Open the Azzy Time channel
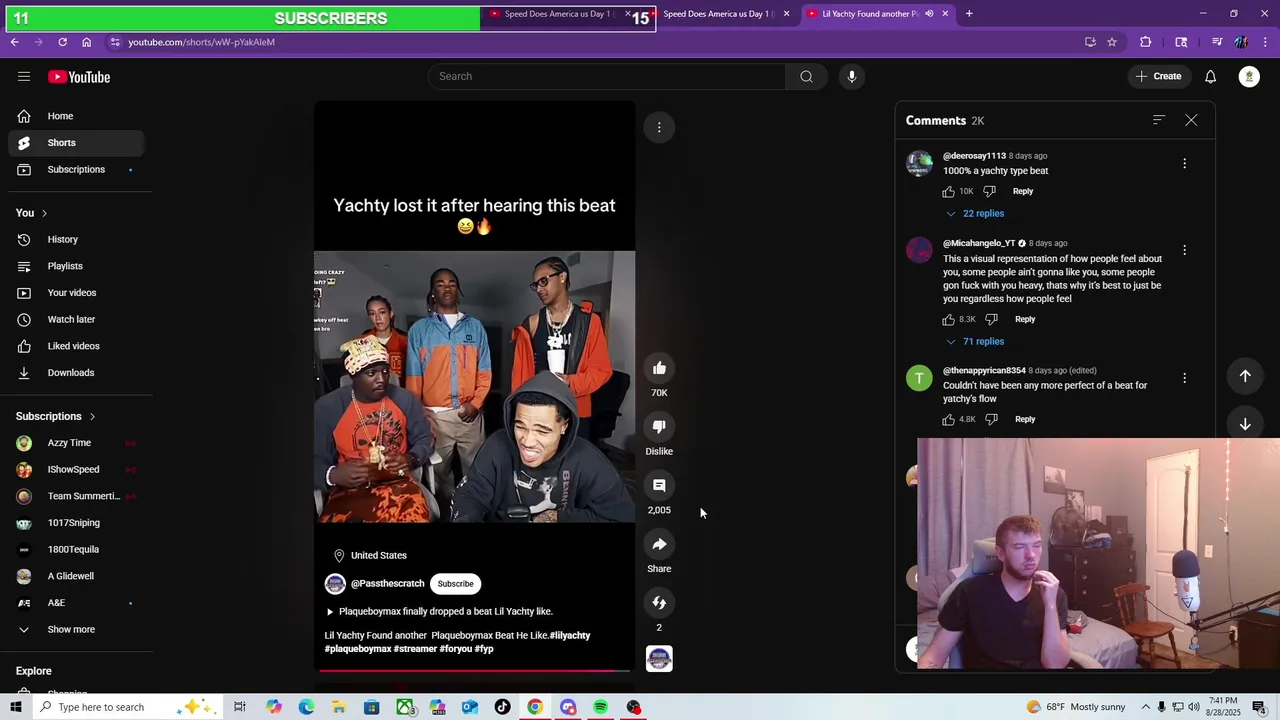The height and width of the screenshot is (720, 1280). click(76, 443)
